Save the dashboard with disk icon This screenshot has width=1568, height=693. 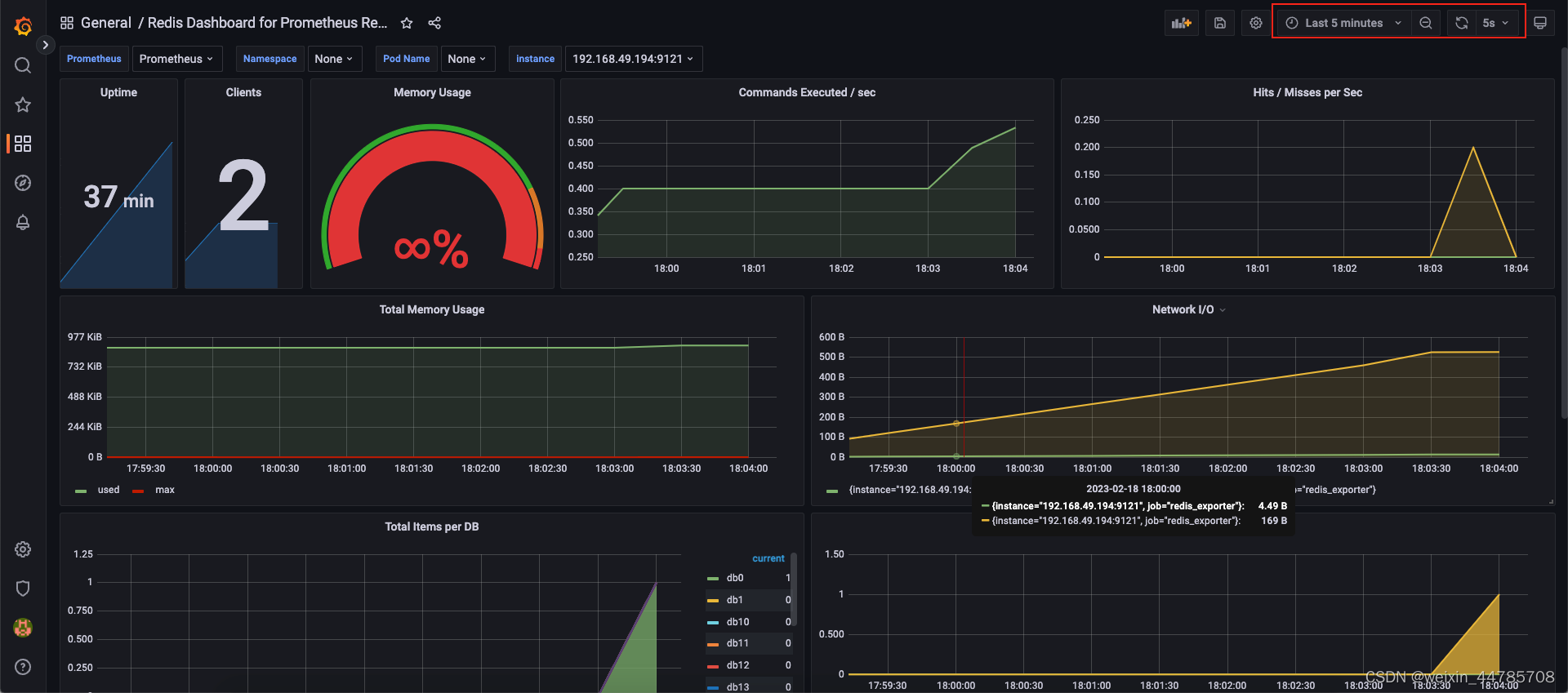1220,23
